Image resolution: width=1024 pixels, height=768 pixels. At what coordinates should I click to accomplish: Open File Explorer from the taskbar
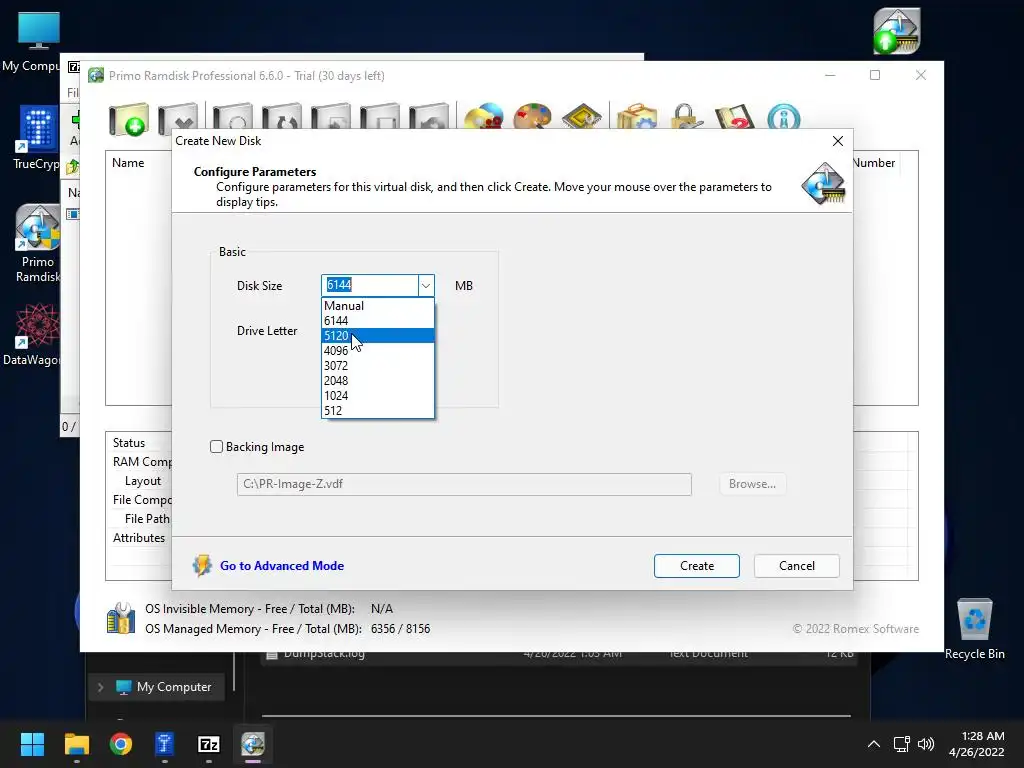pyautogui.click(x=76, y=744)
